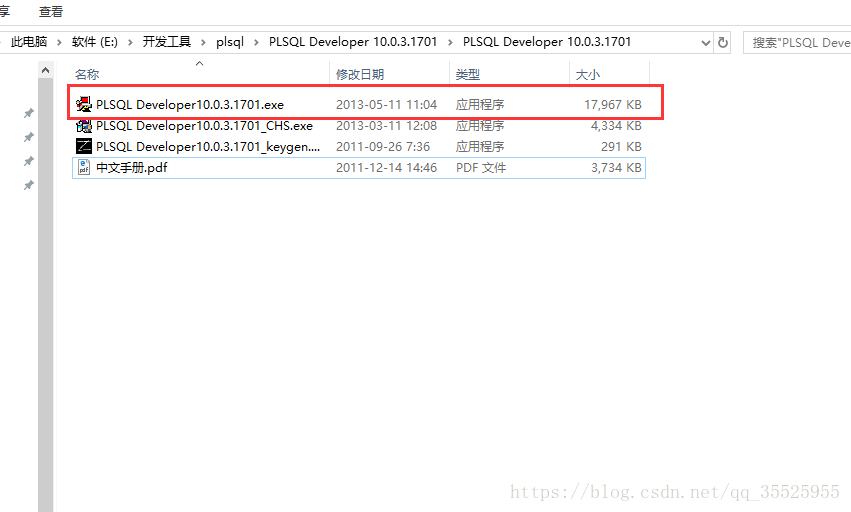This screenshot has width=851, height=512.
Task: Click the PLSQL Developer10.0.3.1701_CHS.exe icon
Action: point(84,125)
